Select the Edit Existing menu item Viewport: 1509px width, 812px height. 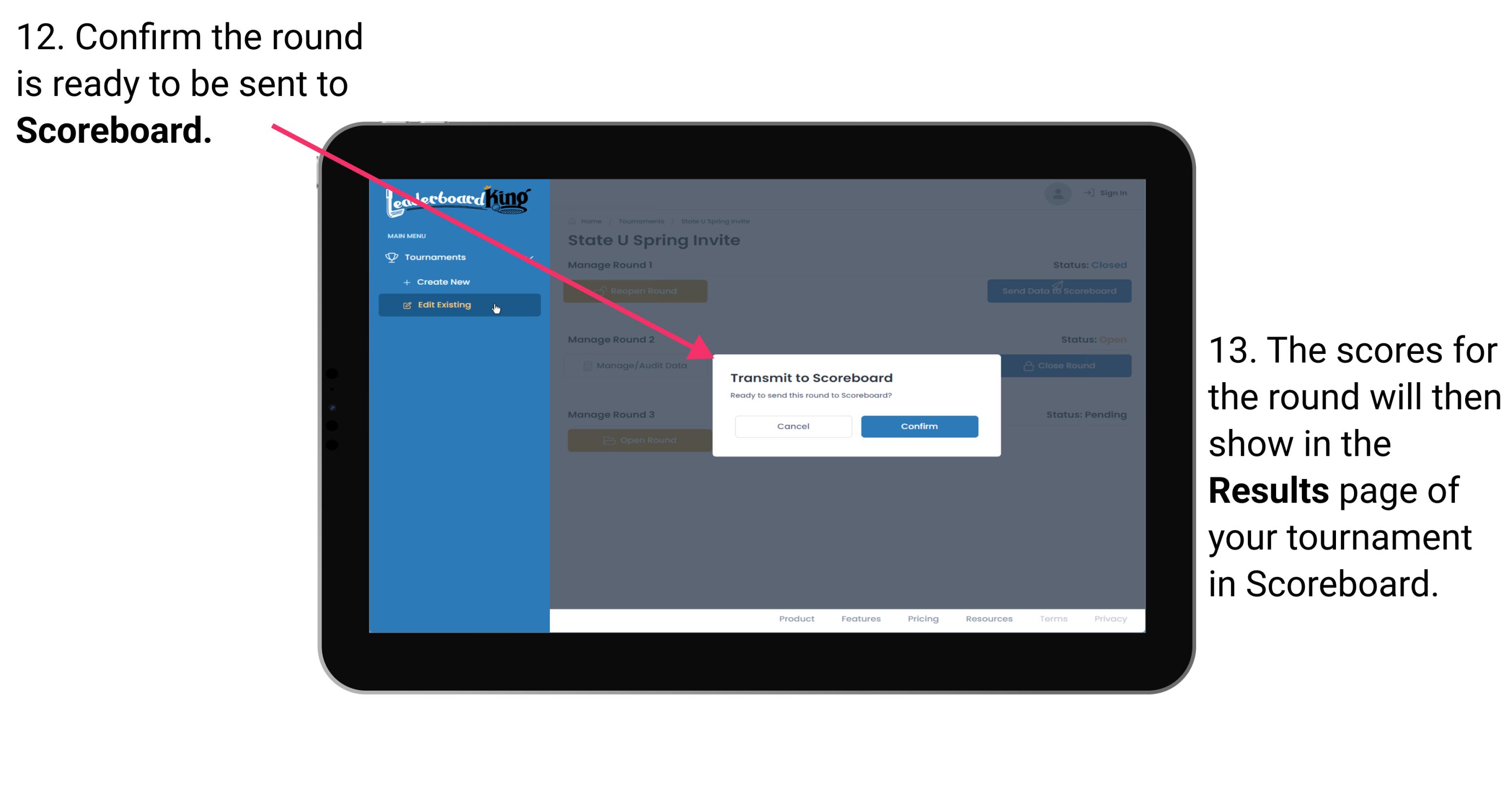click(458, 305)
